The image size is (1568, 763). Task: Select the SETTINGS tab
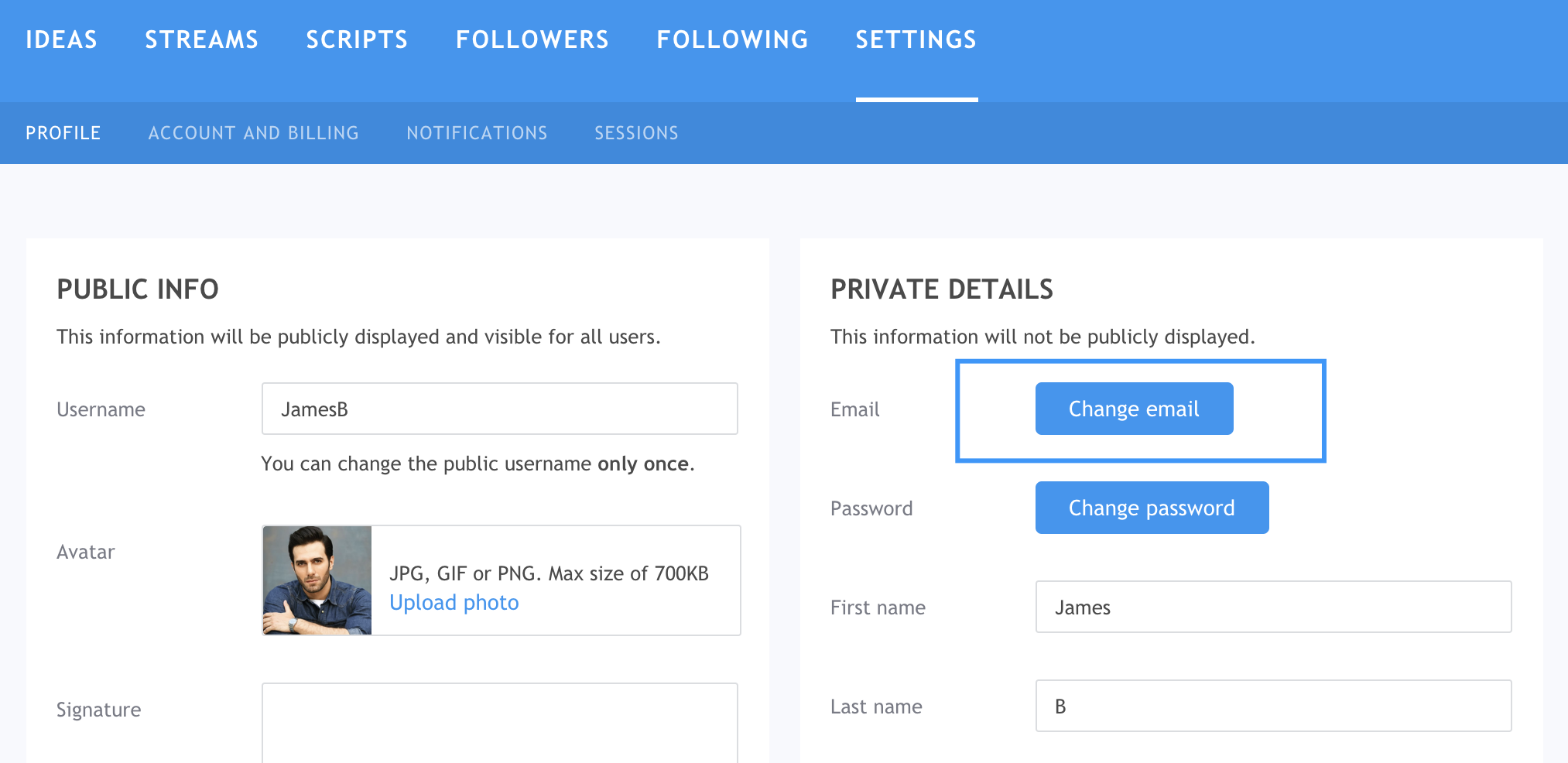pyautogui.click(x=916, y=39)
